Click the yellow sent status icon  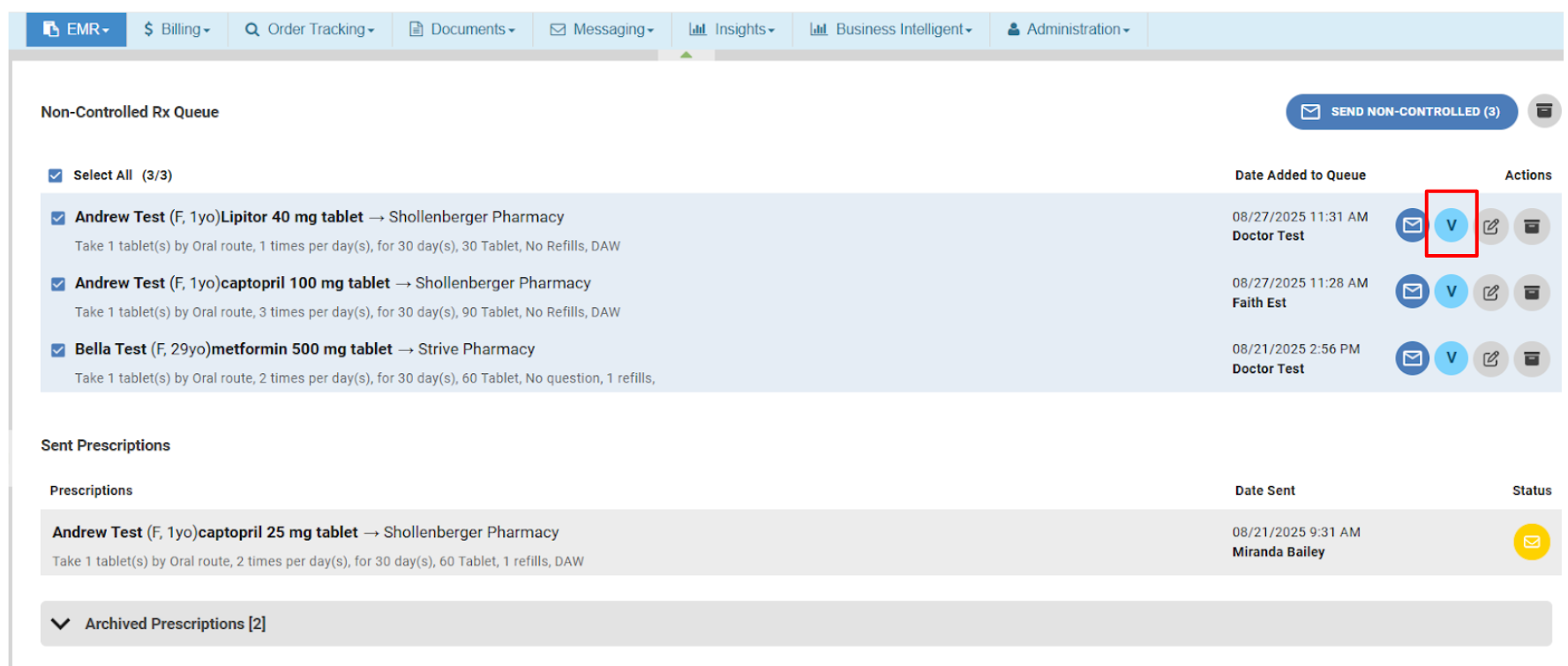1531,543
